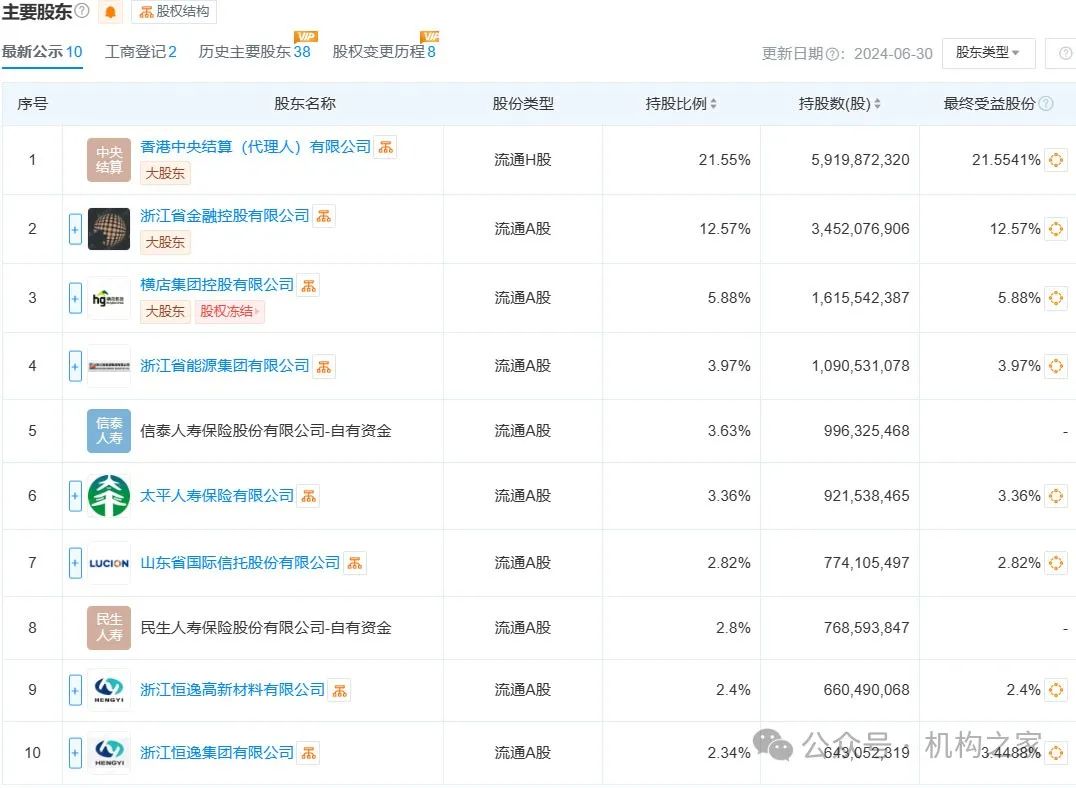Click beneficiary detail icon in 浙江恒逸高新材料 row
Image resolution: width=1076 pixels, height=788 pixels.
(x=1055, y=690)
